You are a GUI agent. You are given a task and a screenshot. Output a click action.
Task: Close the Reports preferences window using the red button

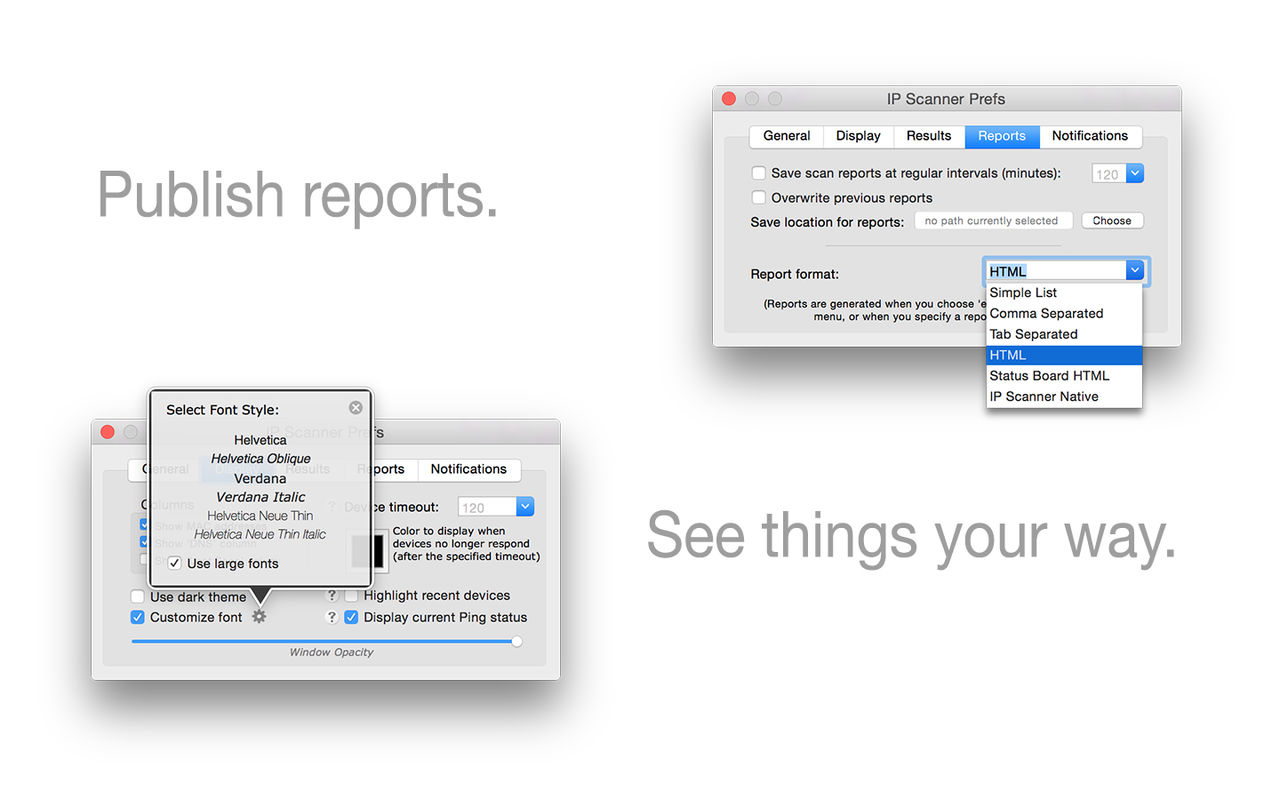pos(729,99)
